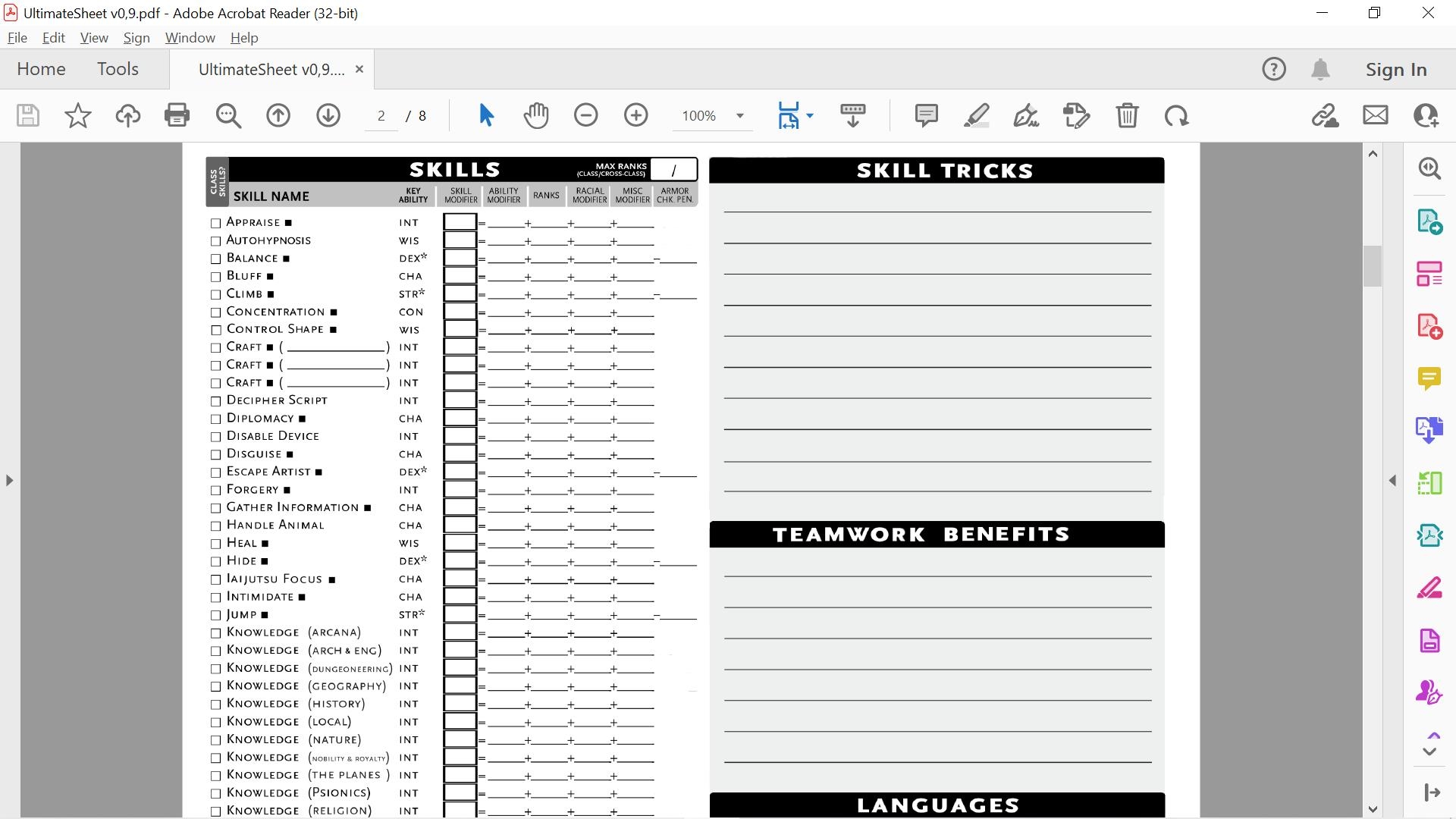Tick the Knowledge (Arcana) checkbox
Screen dimensions: 1456x819
coord(215,632)
